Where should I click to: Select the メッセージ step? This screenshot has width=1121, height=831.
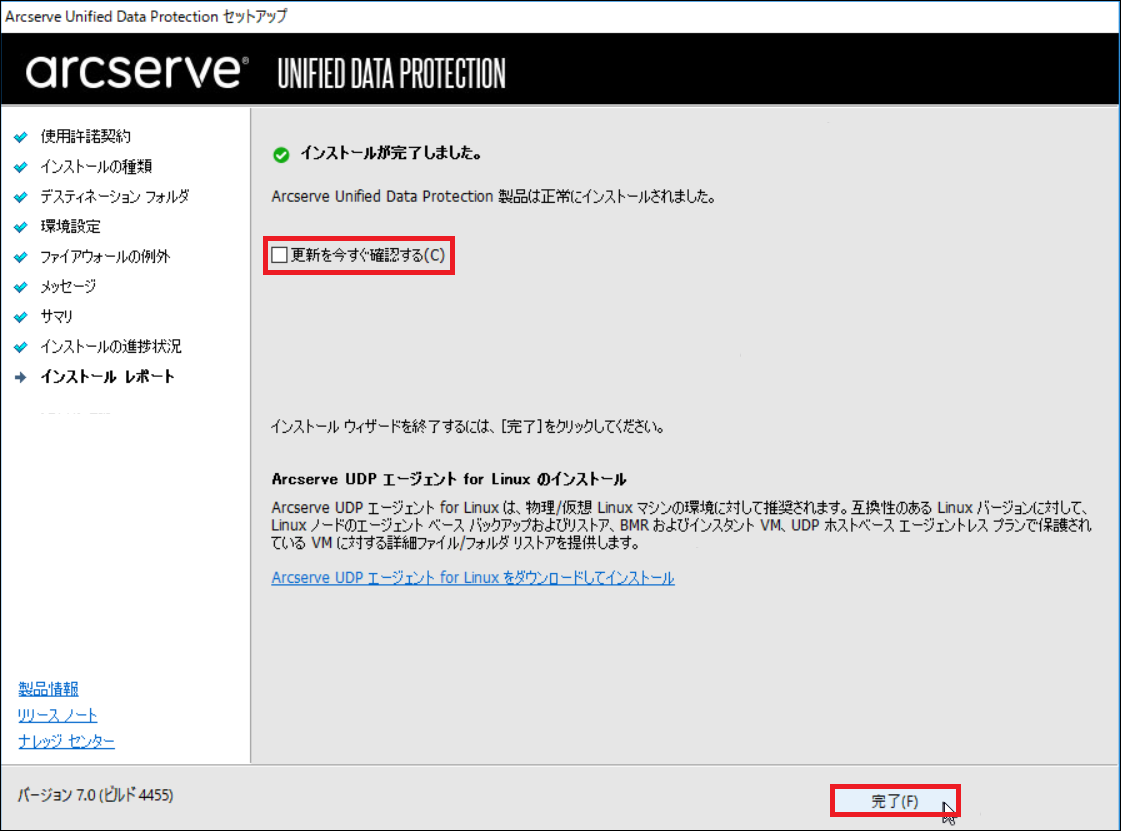(x=68, y=286)
